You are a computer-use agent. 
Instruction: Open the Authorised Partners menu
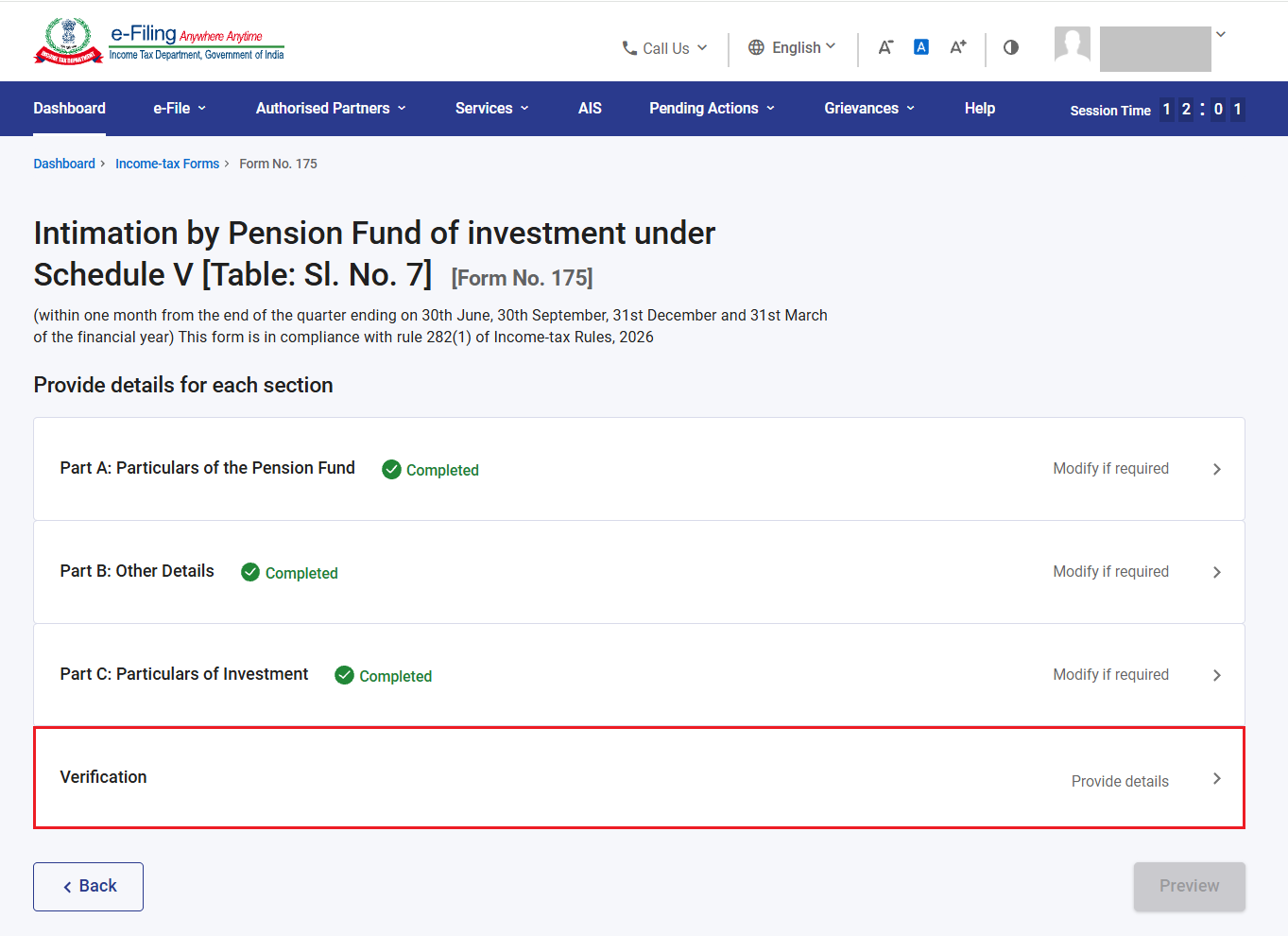[x=331, y=109]
